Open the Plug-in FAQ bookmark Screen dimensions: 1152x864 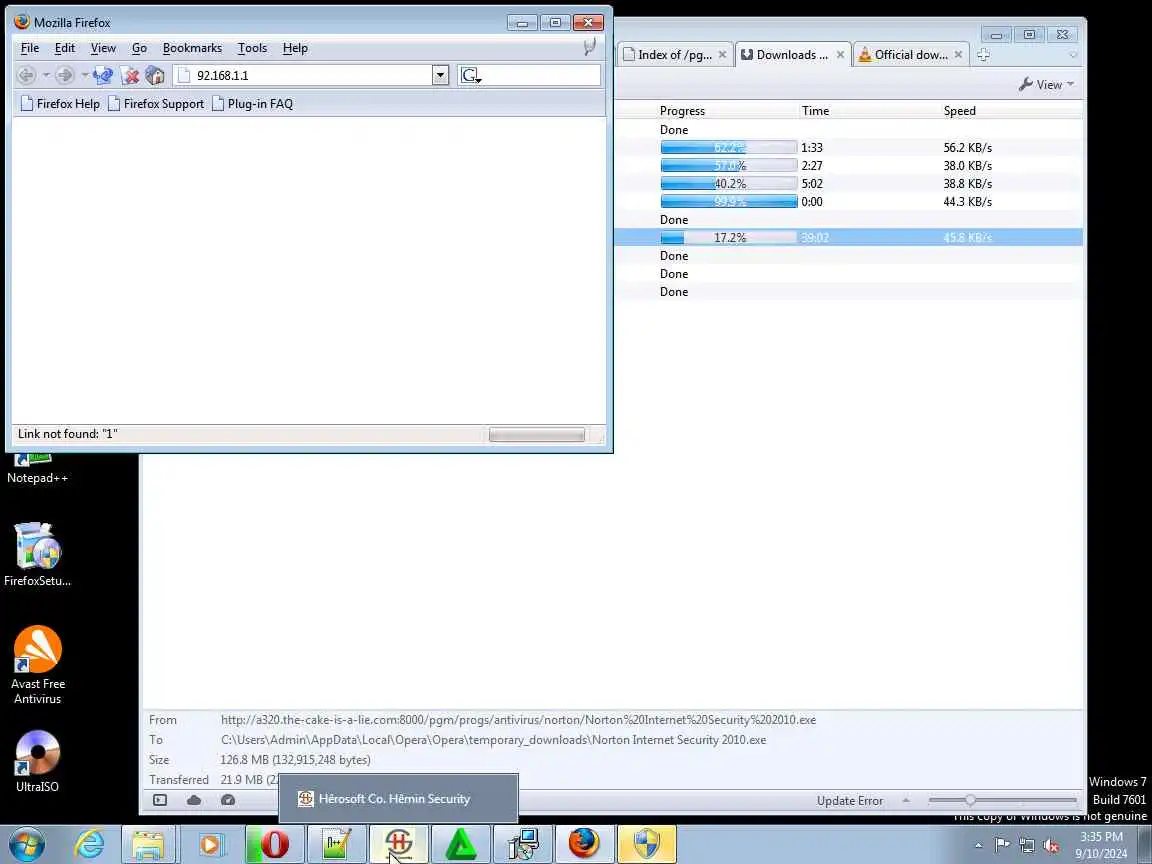pyautogui.click(x=252, y=104)
